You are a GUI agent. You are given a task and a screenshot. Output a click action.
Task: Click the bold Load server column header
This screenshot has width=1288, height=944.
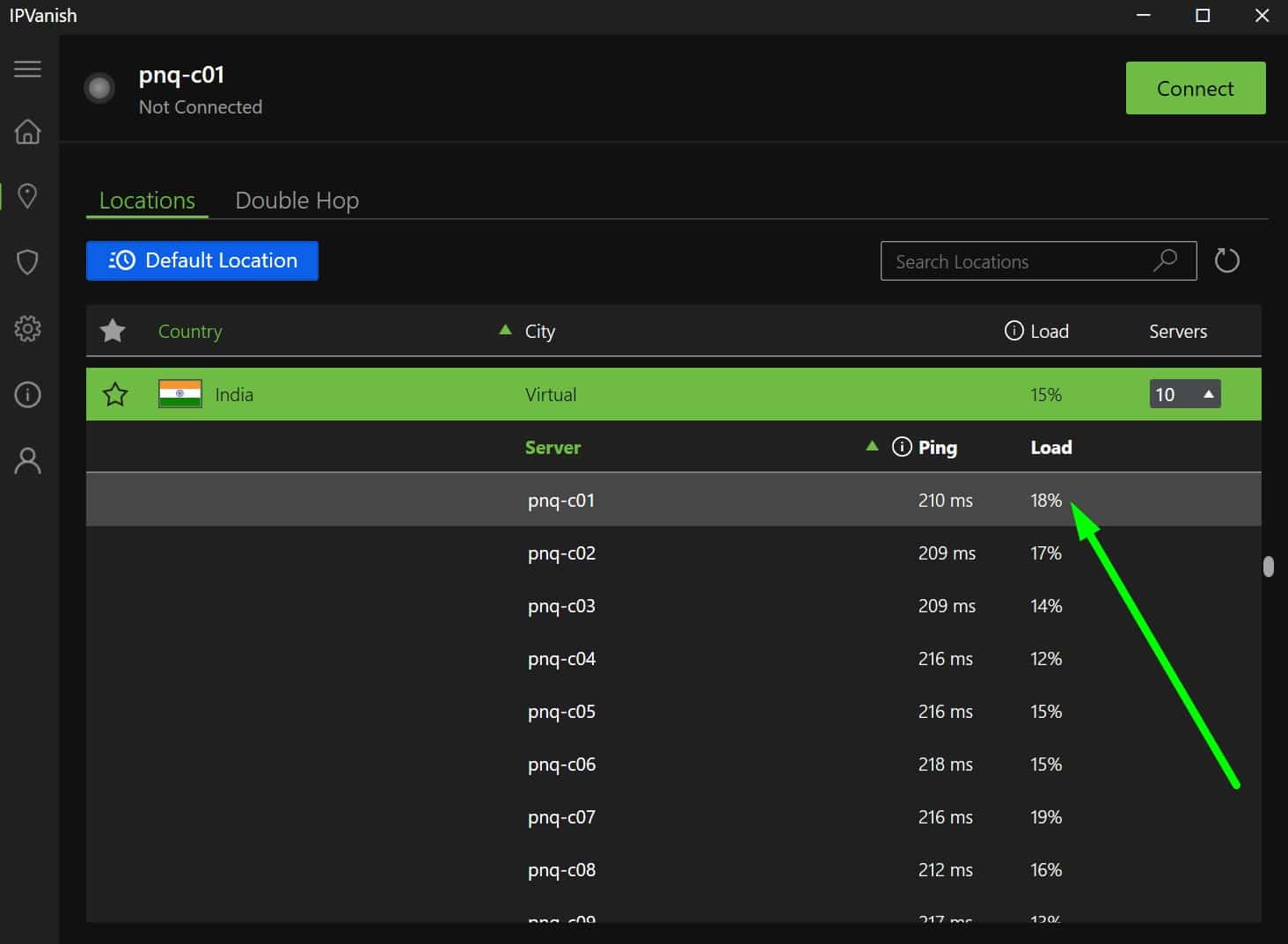click(x=1051, y=447)
